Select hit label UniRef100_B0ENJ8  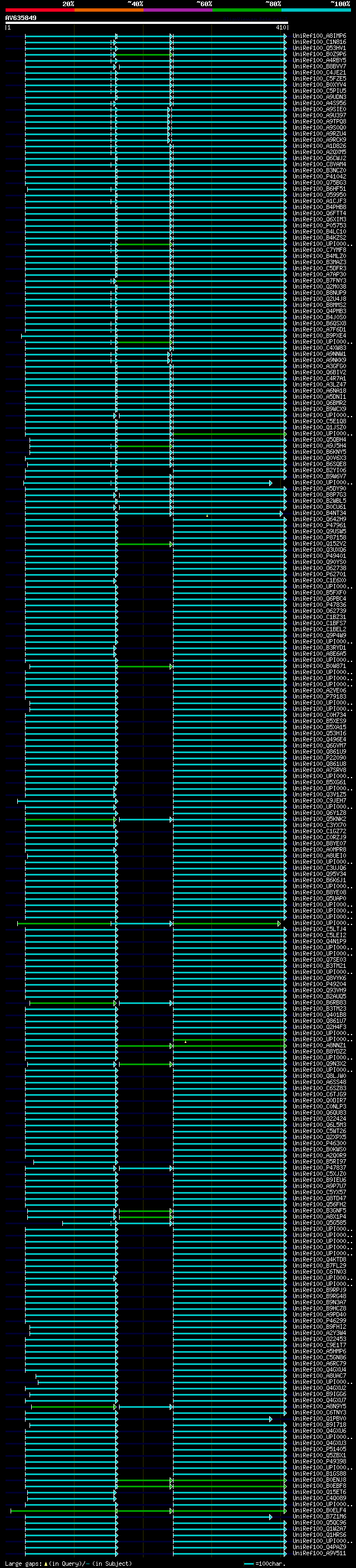click(x=319, y=1480)
